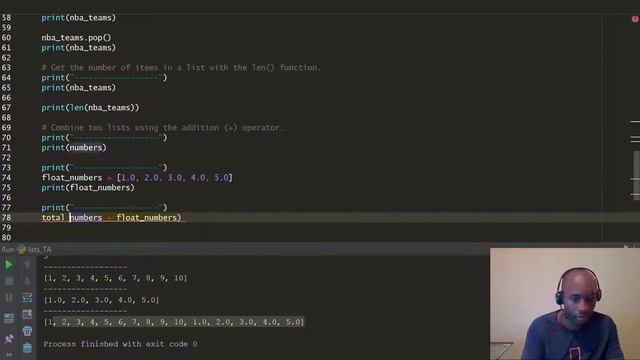Click the highlighted combined list output line
This screenshot has height=360, width=640.
pos(174,322)
